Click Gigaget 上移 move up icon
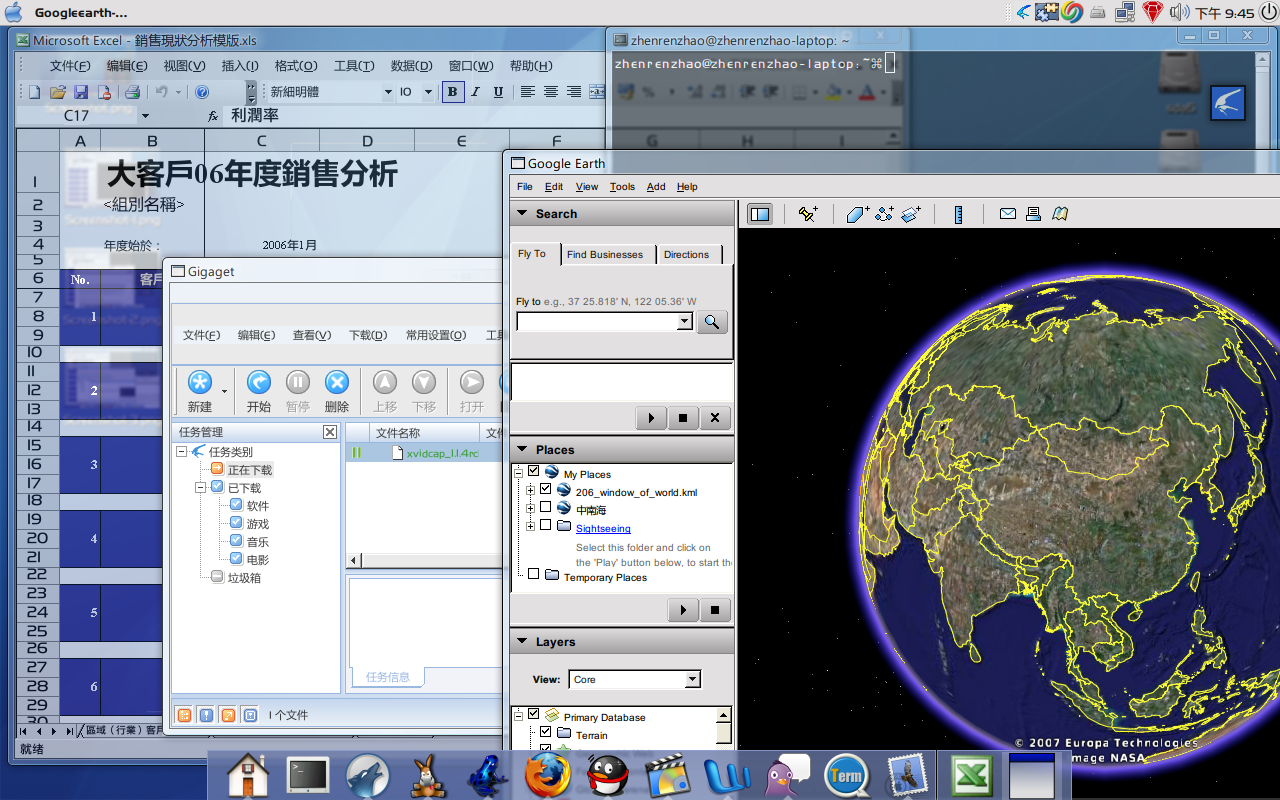 click(385, 382)
